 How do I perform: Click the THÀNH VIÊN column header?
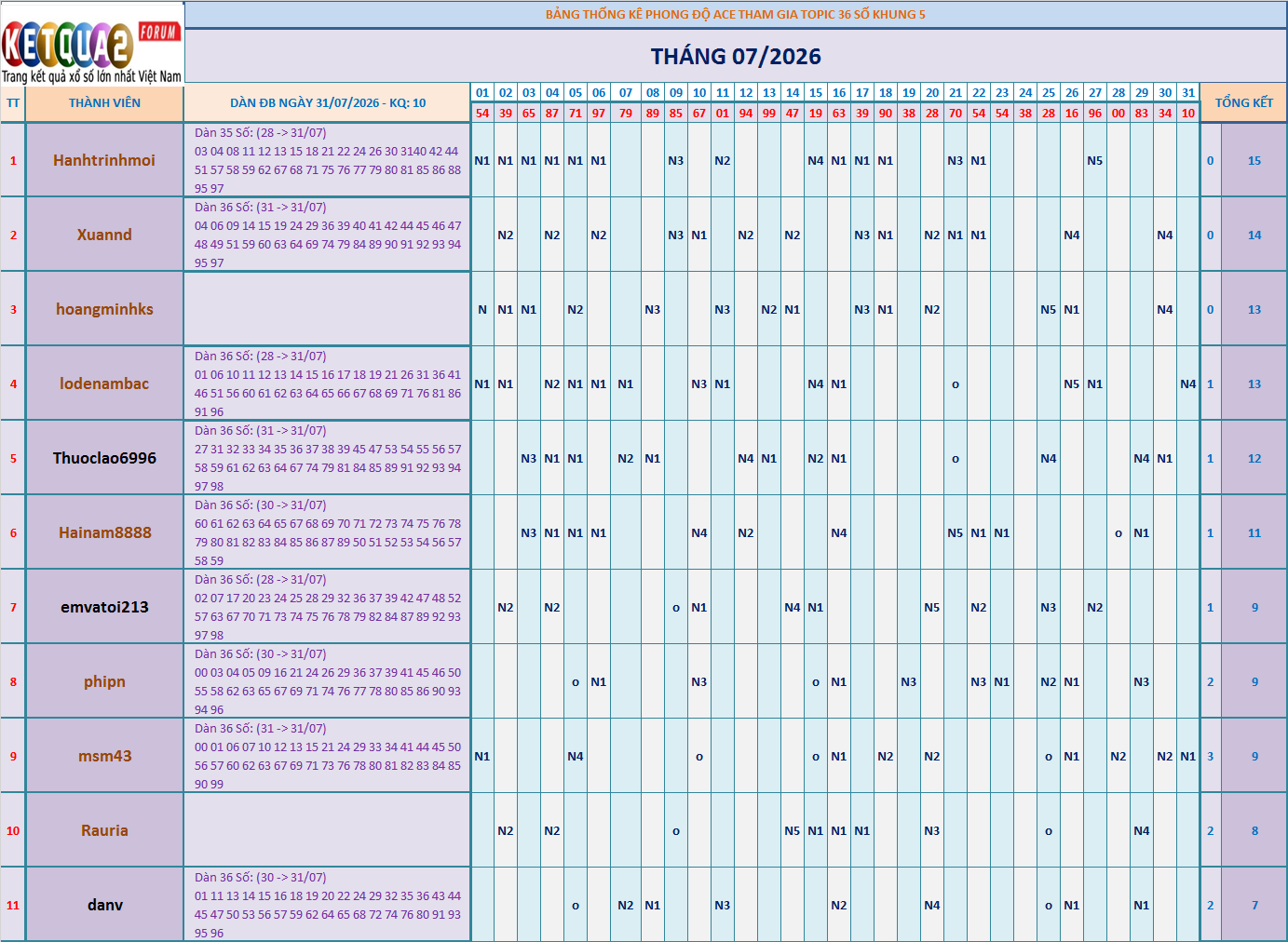104,102
